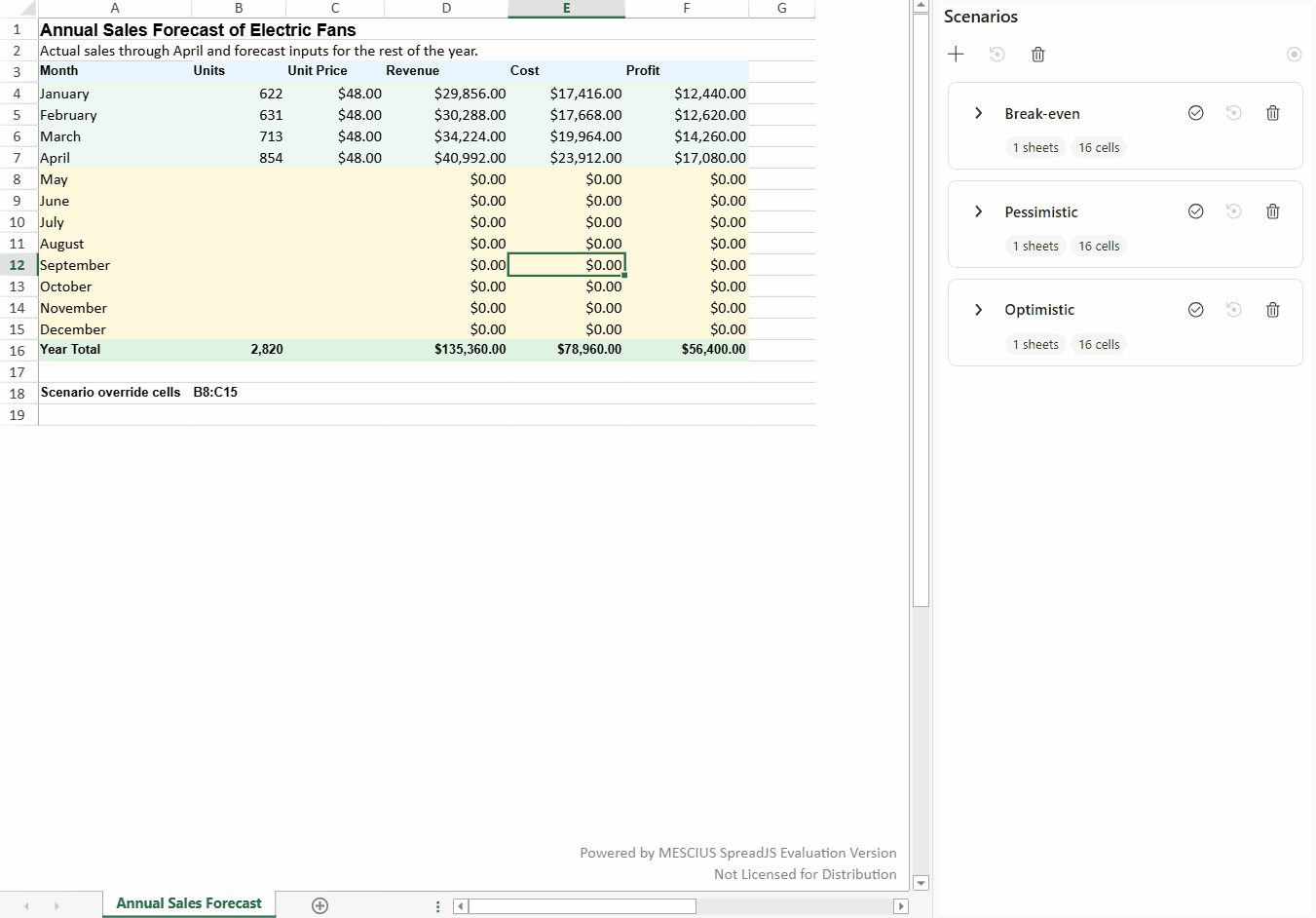Select January profit '$12,440.00'

687,94
